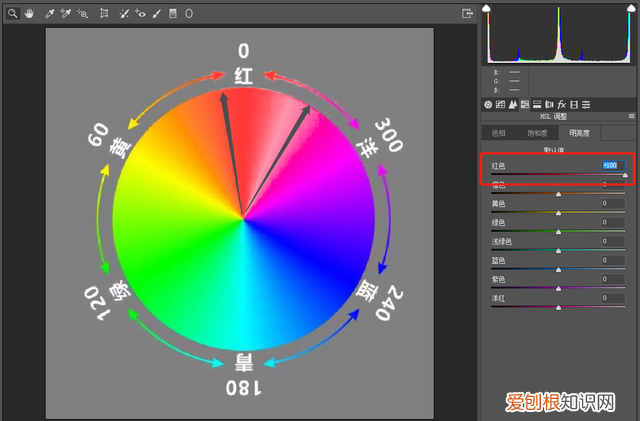
Task: Select the Transform tool
Action: 104,14
